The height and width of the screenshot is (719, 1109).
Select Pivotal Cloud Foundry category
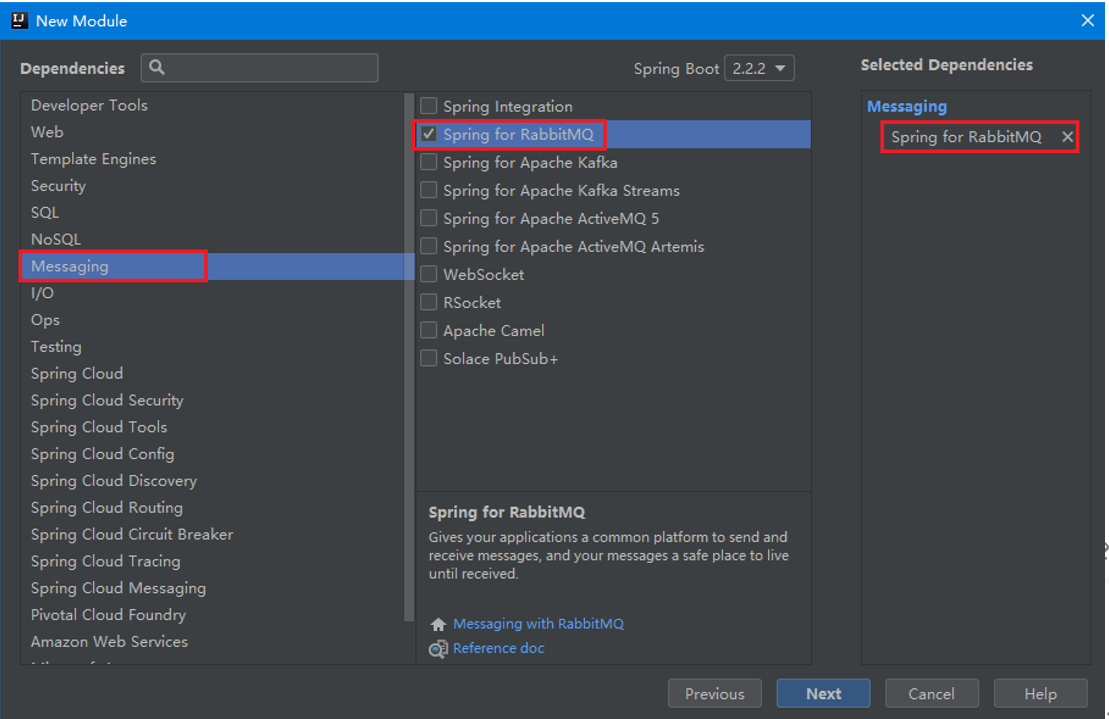tap(212, 616)
